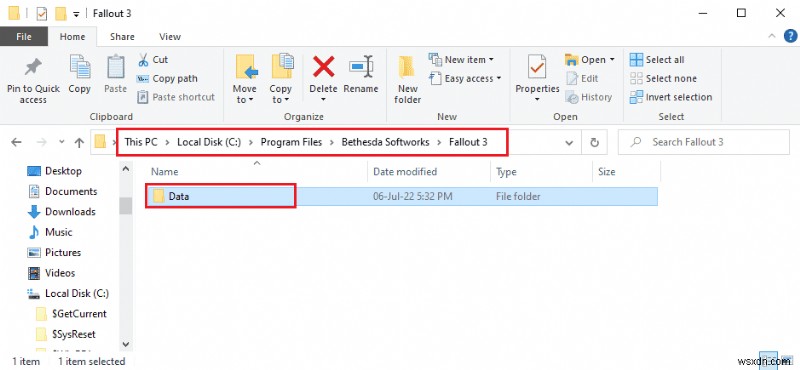Image resolution: width=800 pixels, height=370 pixels.
Task: Open $SysReset folder in sidebar
Action: (x=66, y=334)
